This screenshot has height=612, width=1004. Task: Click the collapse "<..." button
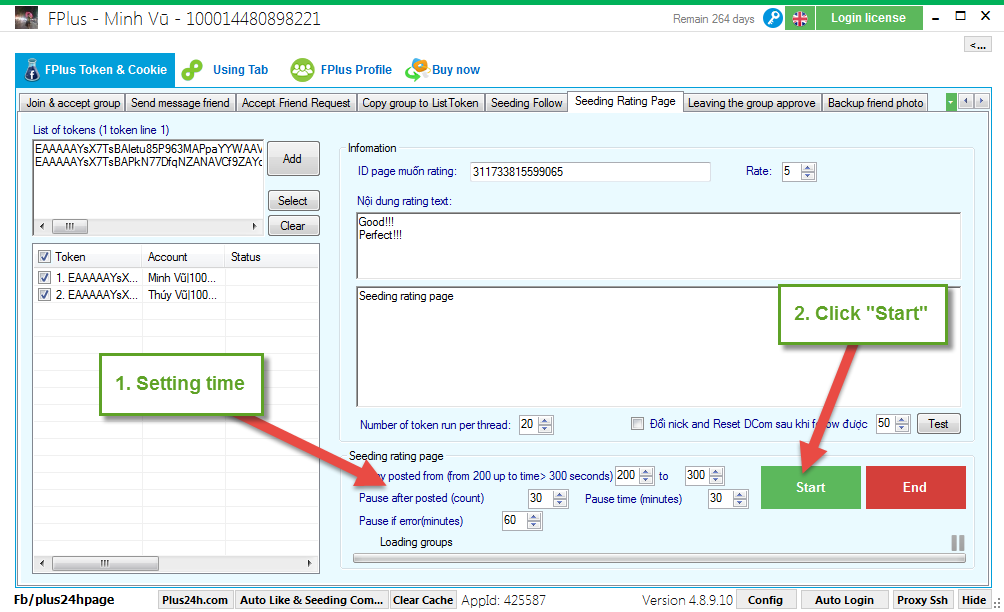pyautogui.click(x=977, y=45)
